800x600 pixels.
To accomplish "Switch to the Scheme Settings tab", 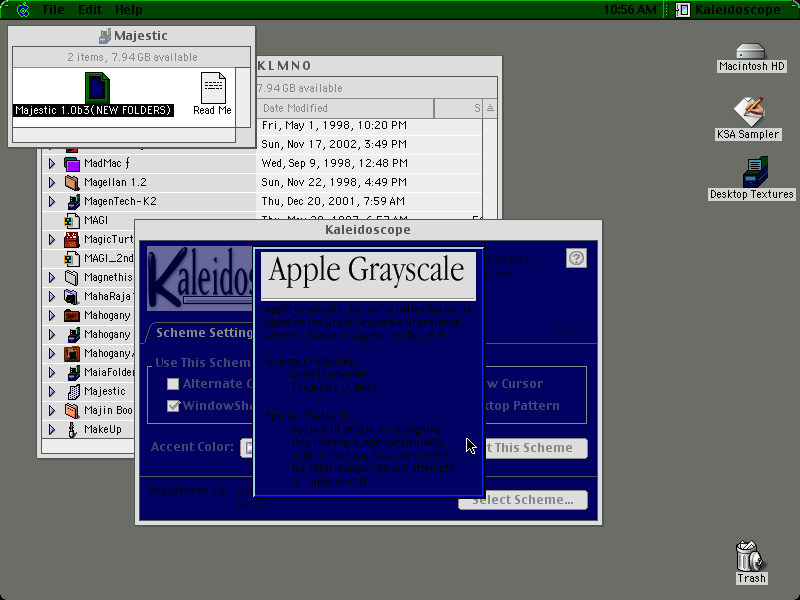I will click(x=203, y=333).
